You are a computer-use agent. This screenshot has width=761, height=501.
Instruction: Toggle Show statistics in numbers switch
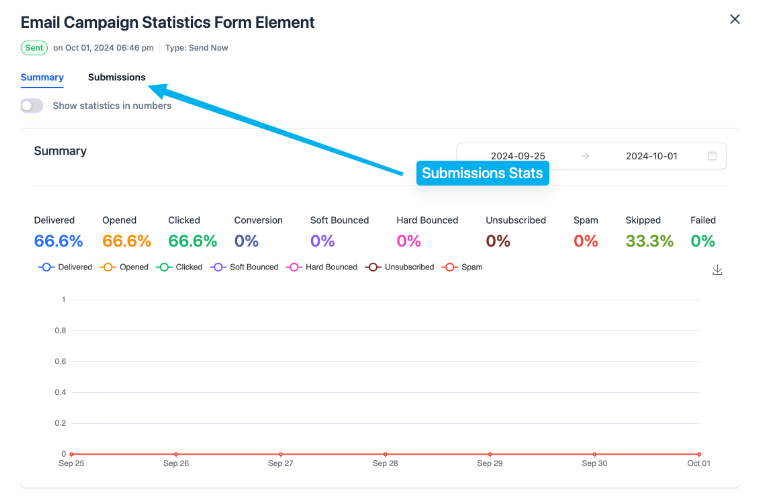point(32,106)
